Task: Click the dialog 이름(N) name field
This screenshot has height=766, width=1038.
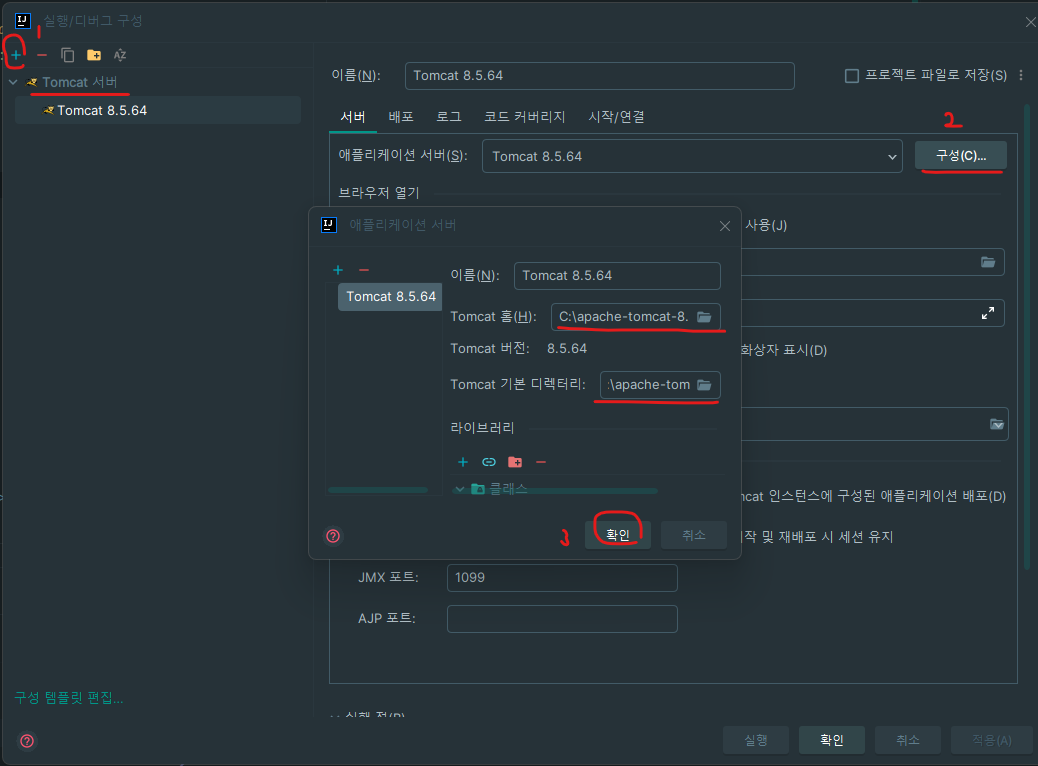Action: [x=617, y=275]
